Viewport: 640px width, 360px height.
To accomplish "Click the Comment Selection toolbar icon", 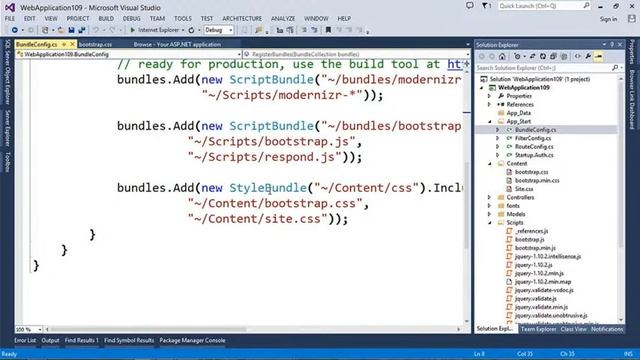I will 304,30.
